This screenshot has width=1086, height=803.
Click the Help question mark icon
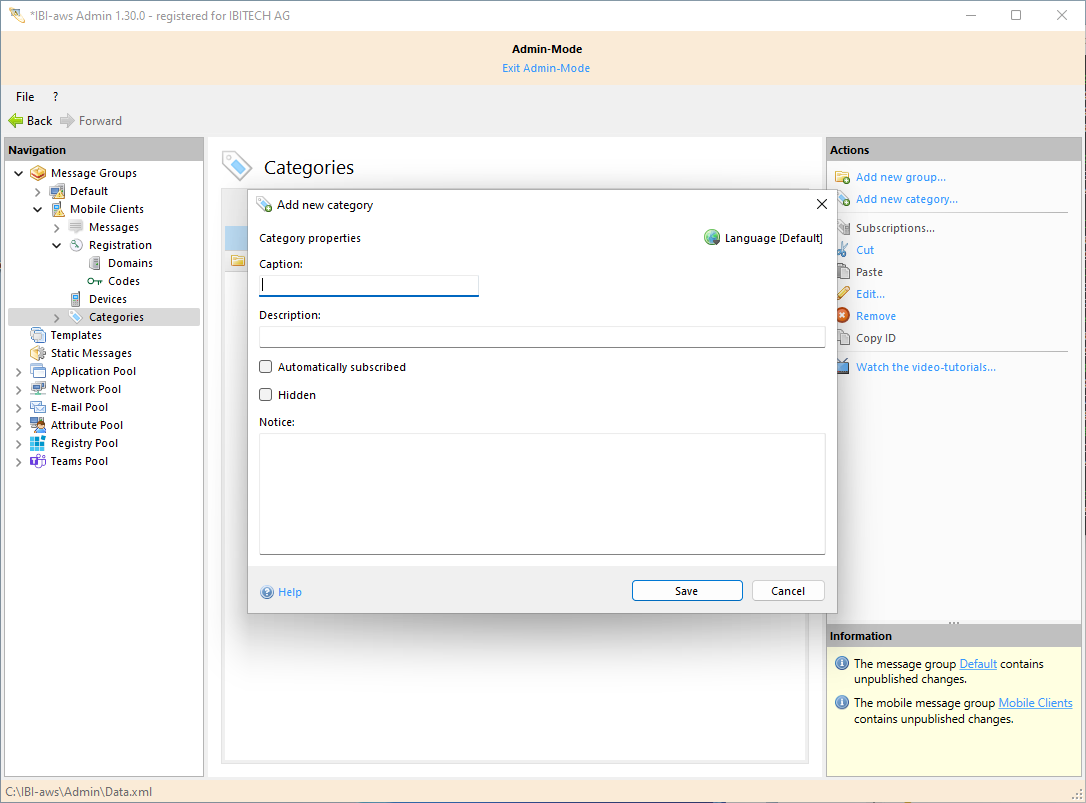pos(267,592)
